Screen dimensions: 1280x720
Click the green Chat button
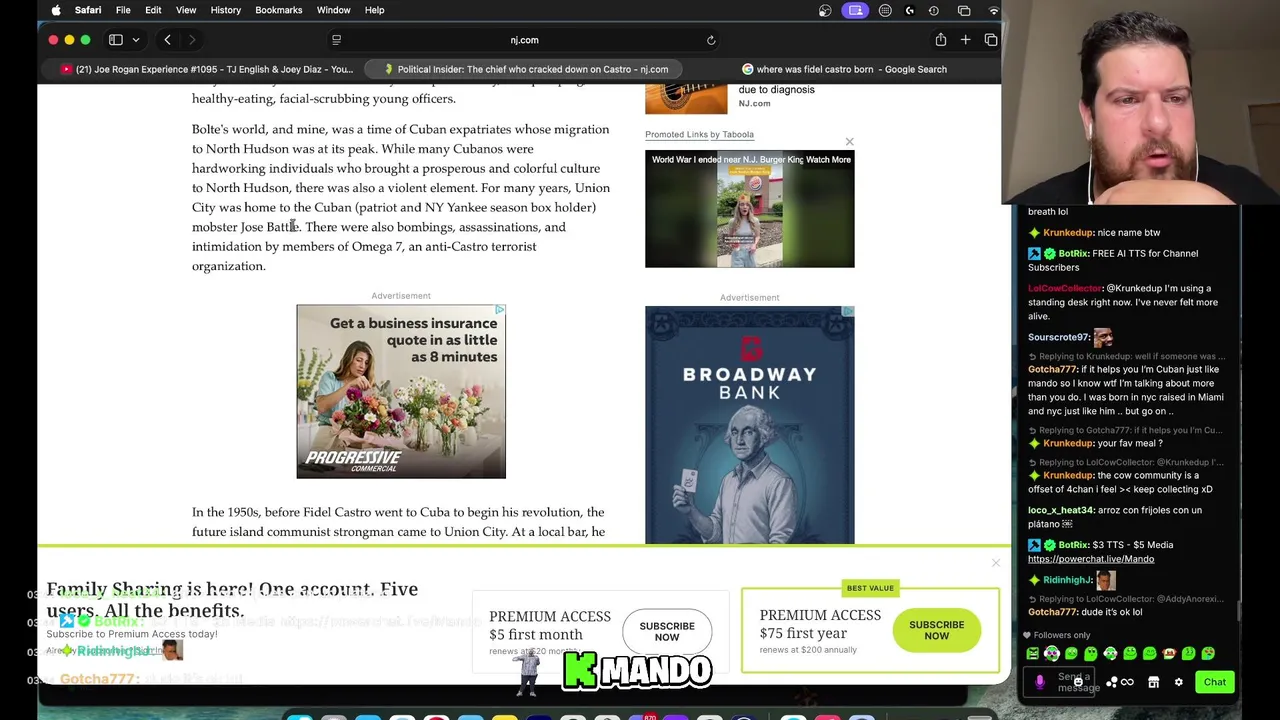(x=1215, y=682)
